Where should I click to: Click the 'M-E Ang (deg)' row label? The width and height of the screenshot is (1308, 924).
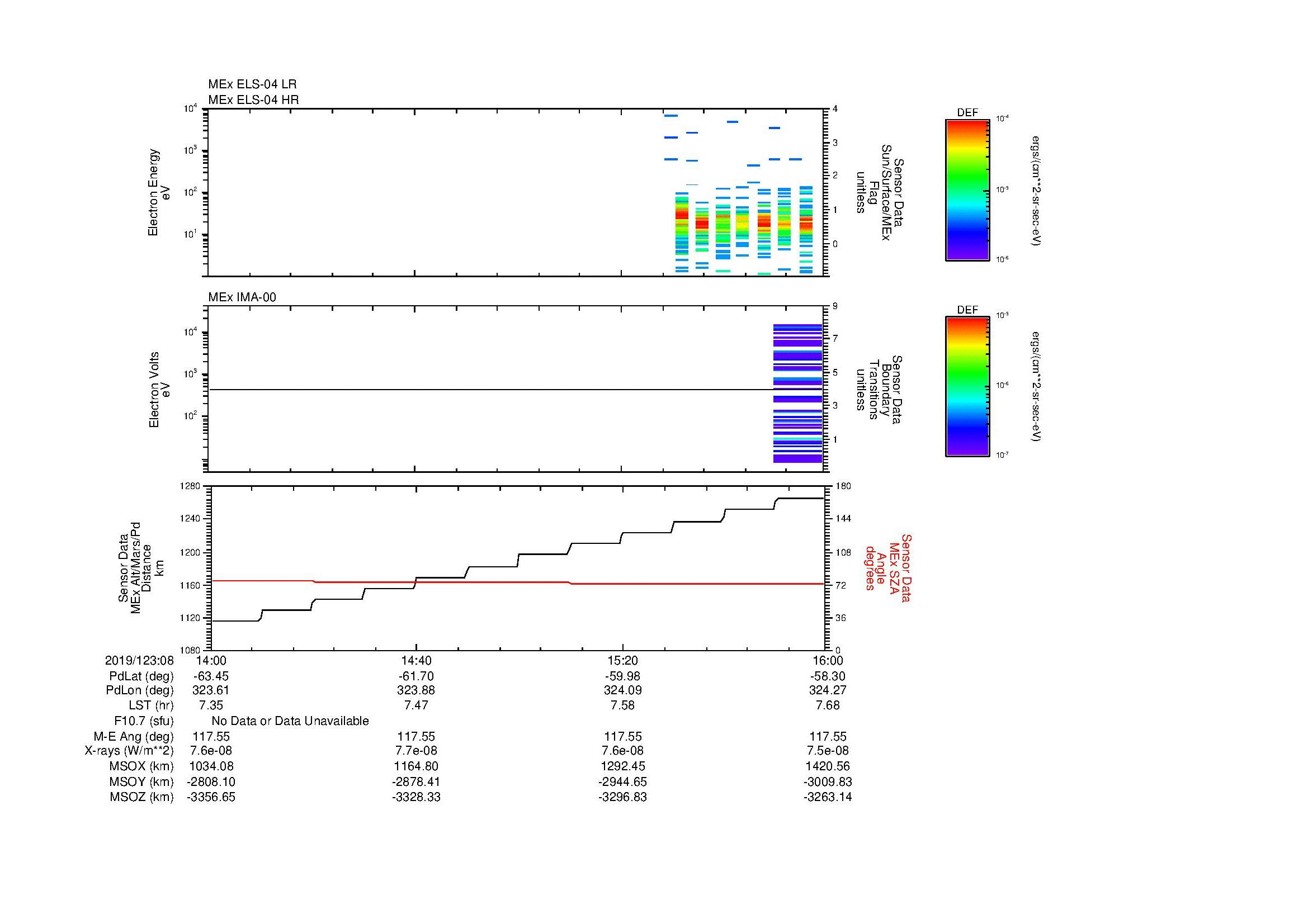pos(134,737)
